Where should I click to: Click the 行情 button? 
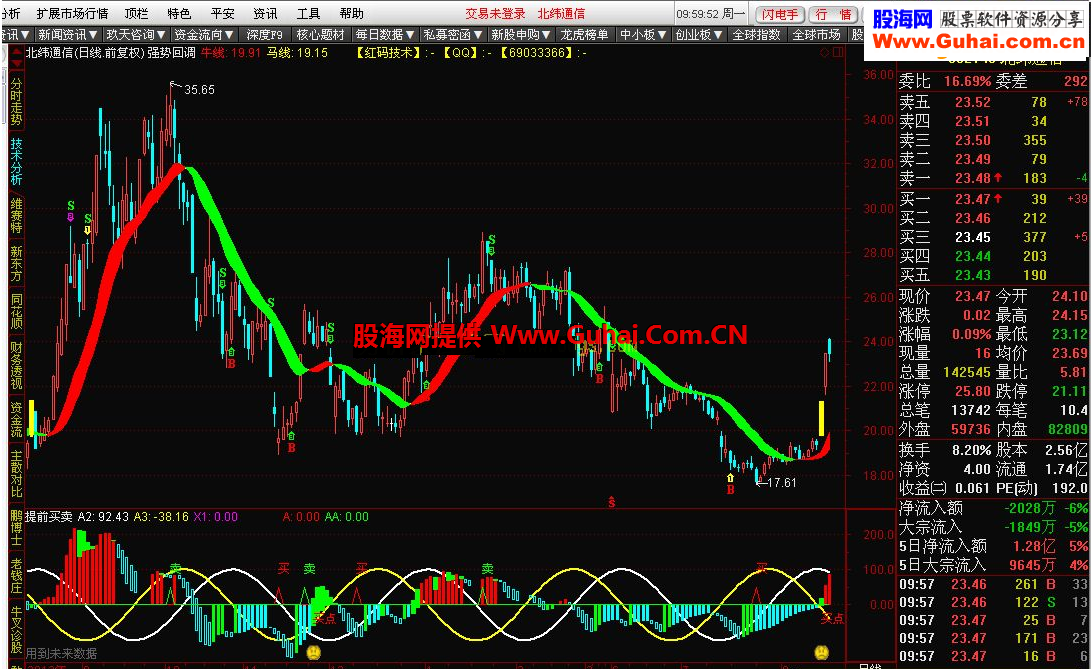click(834, 14)
